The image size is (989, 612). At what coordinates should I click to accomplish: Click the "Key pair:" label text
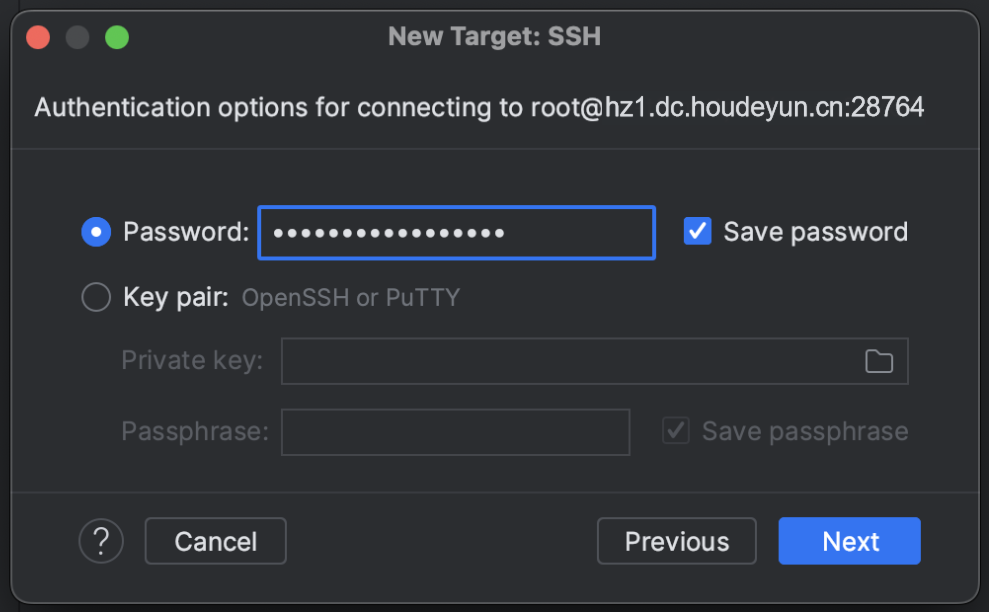coord(176,297)
